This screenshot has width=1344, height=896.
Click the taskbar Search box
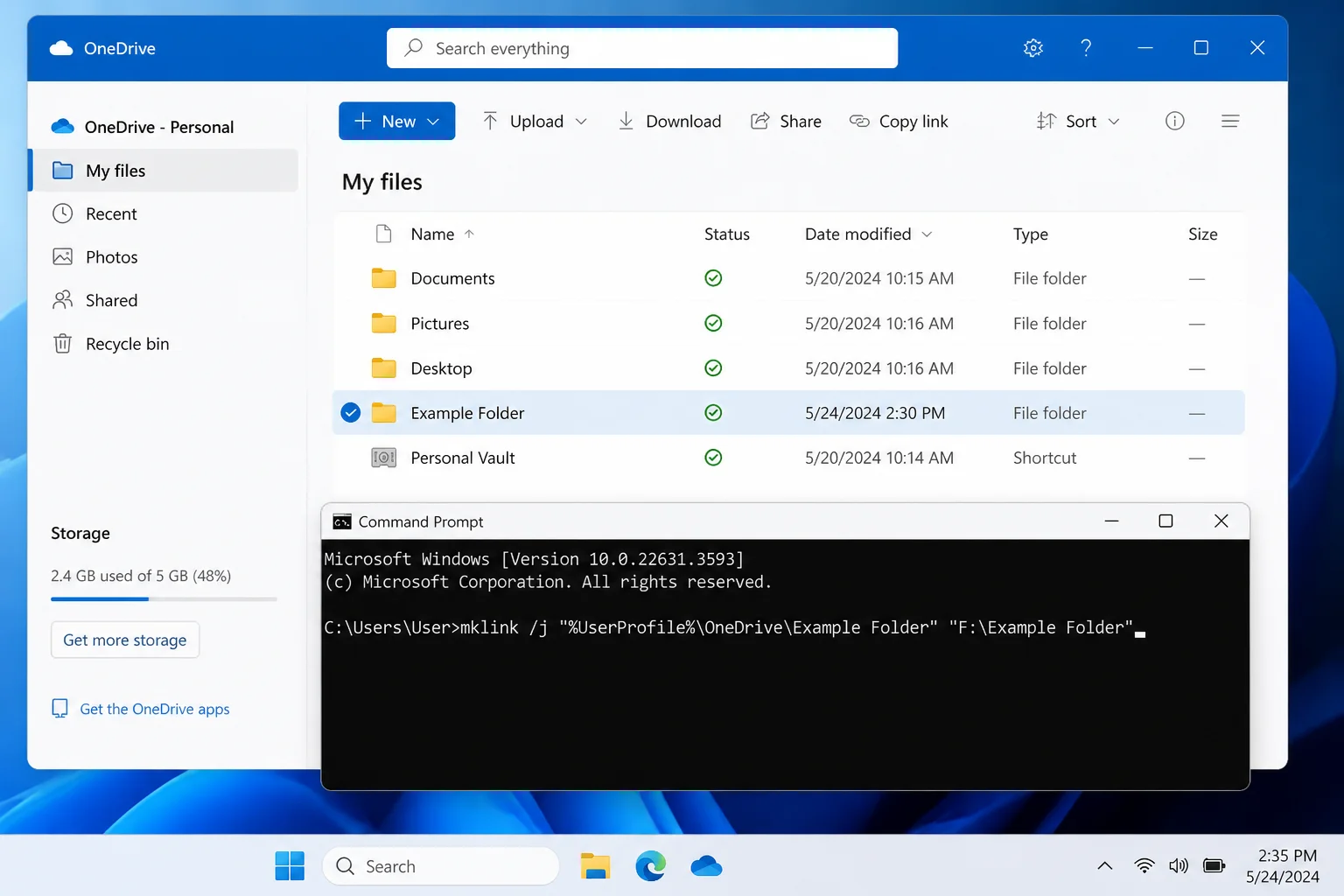[441, 866]
